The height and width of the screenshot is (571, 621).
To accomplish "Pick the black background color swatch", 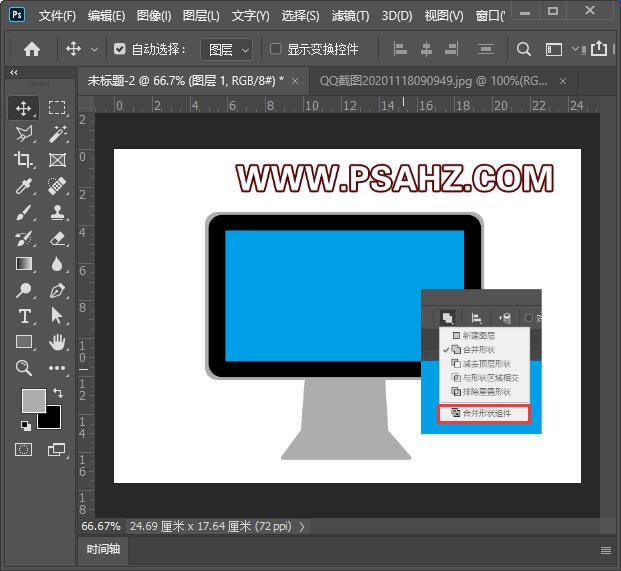I will (x=53, y=420).
